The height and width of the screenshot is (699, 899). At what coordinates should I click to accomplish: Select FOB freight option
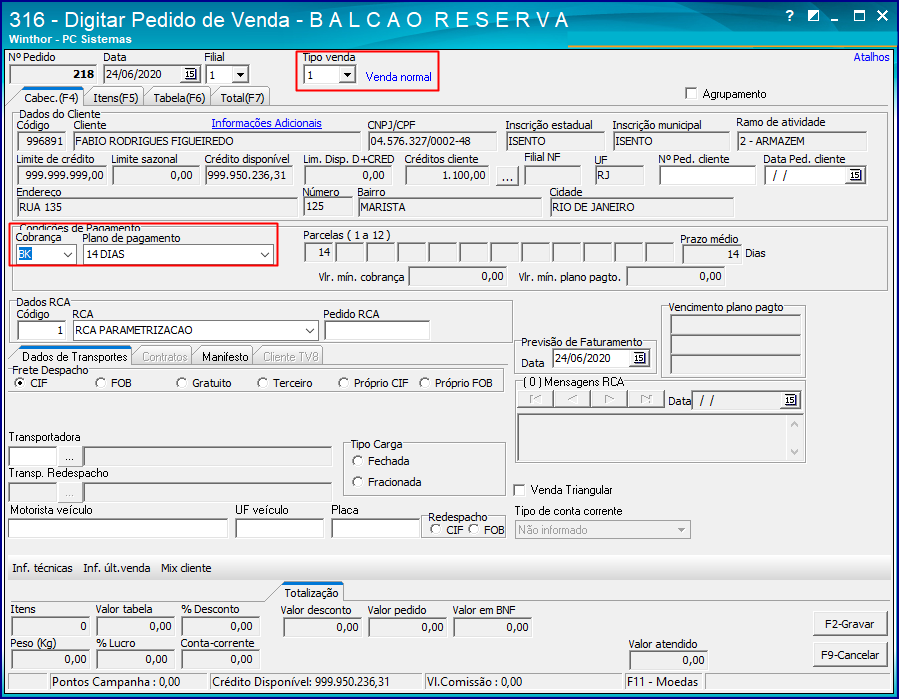(100, 382)
